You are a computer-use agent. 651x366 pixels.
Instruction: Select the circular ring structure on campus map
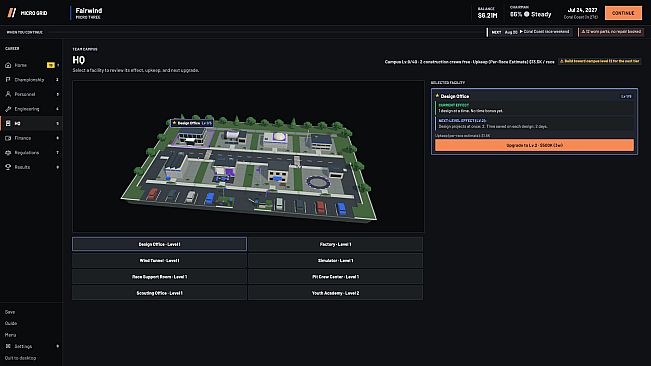pyautogui.click(x=317, y=182)
